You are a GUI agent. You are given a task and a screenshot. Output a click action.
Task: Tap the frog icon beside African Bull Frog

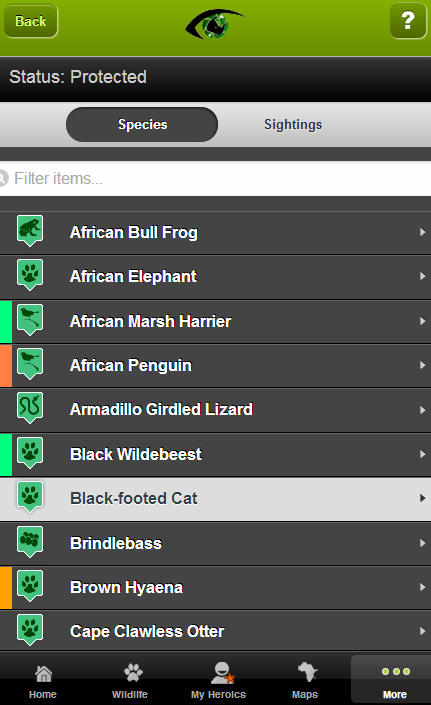click(x=30, y=230)
